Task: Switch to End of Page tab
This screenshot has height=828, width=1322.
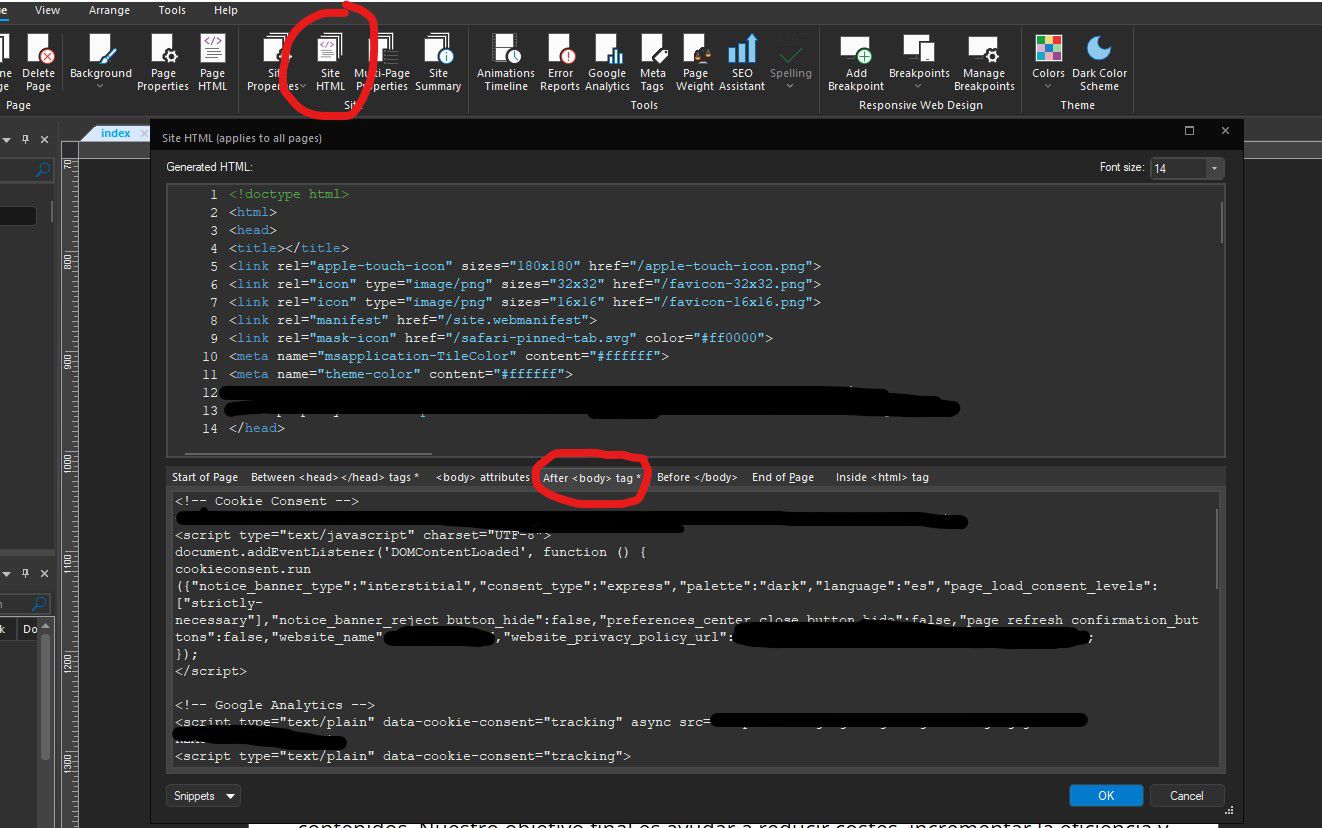Action: click(783, 477)
